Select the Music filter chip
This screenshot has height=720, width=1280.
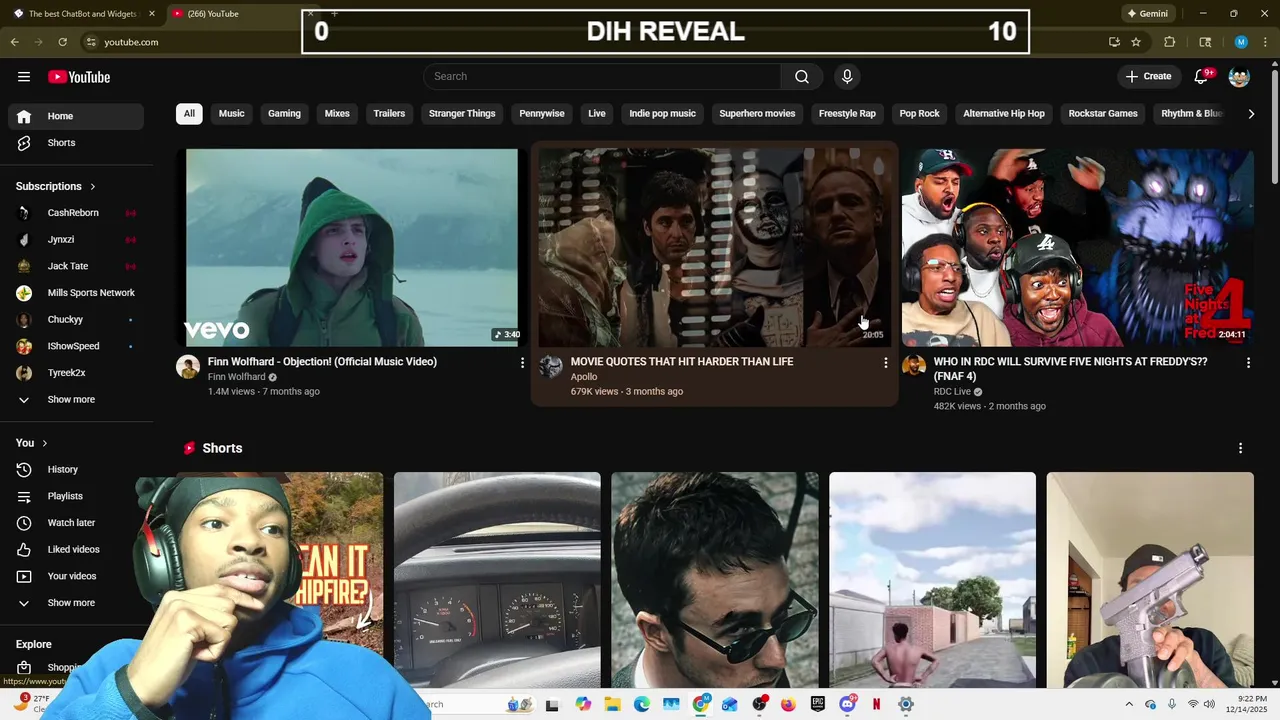[x=231, y=114]
